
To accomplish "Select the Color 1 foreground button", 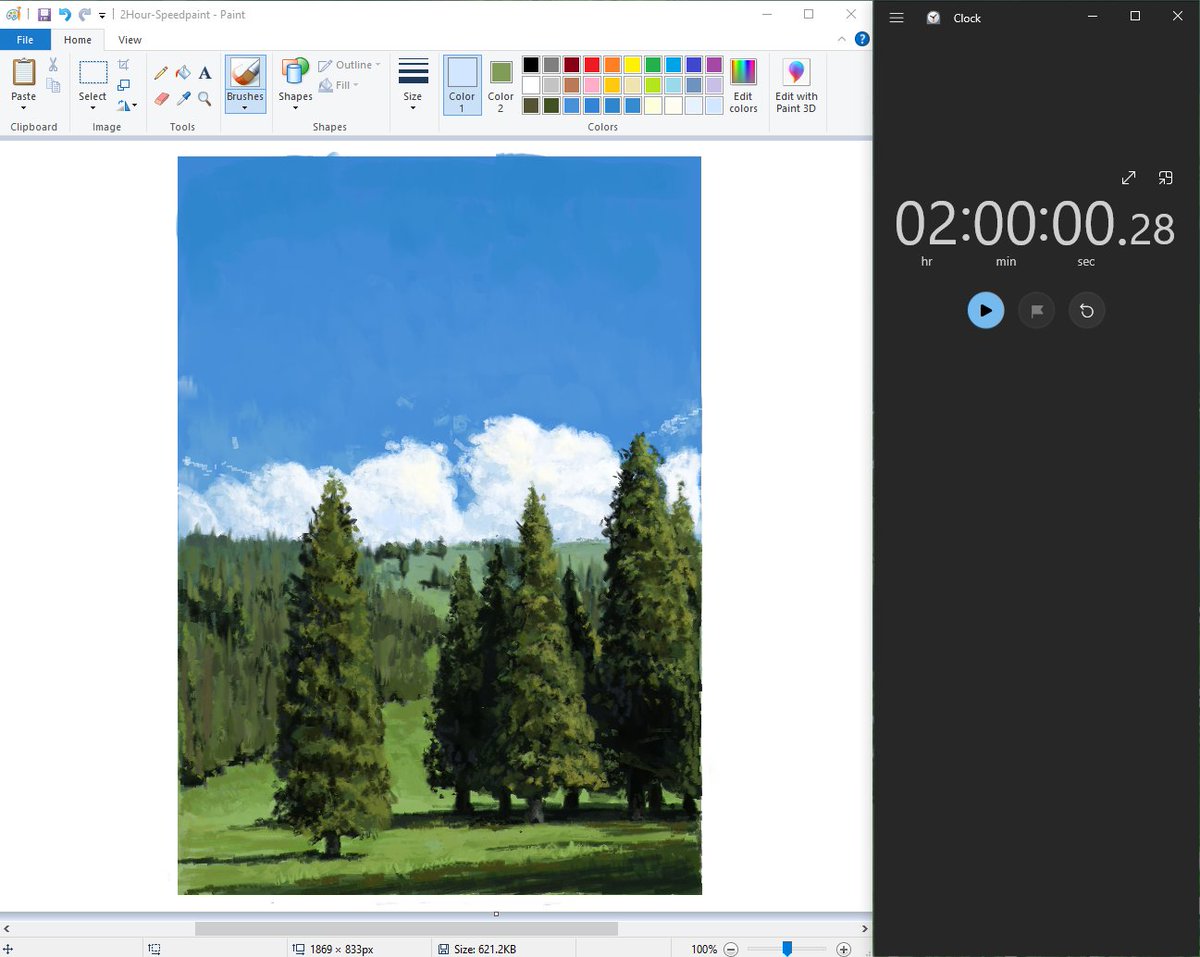I will pos(462,85).
